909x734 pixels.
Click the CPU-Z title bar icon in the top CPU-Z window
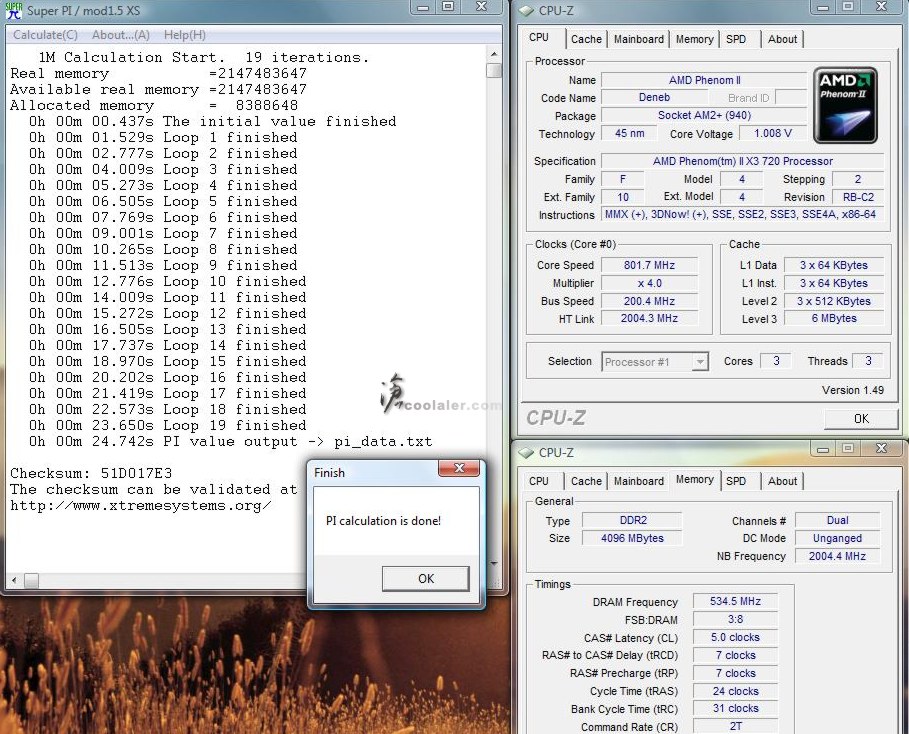coord(525,10)
